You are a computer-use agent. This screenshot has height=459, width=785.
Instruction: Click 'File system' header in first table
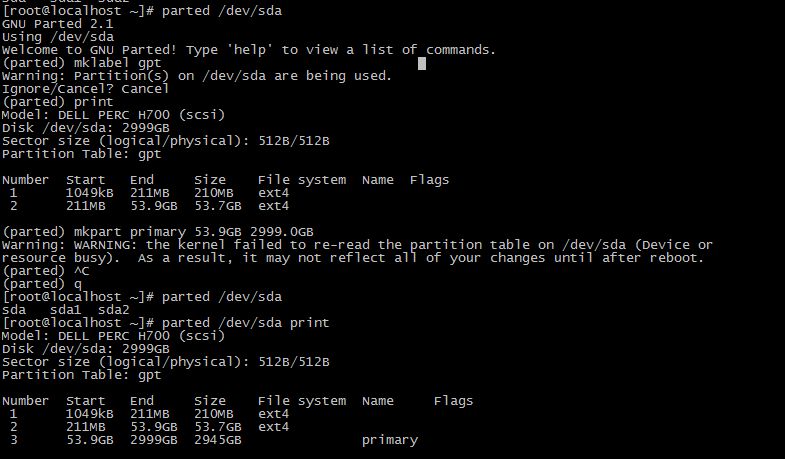coord(302,180)
